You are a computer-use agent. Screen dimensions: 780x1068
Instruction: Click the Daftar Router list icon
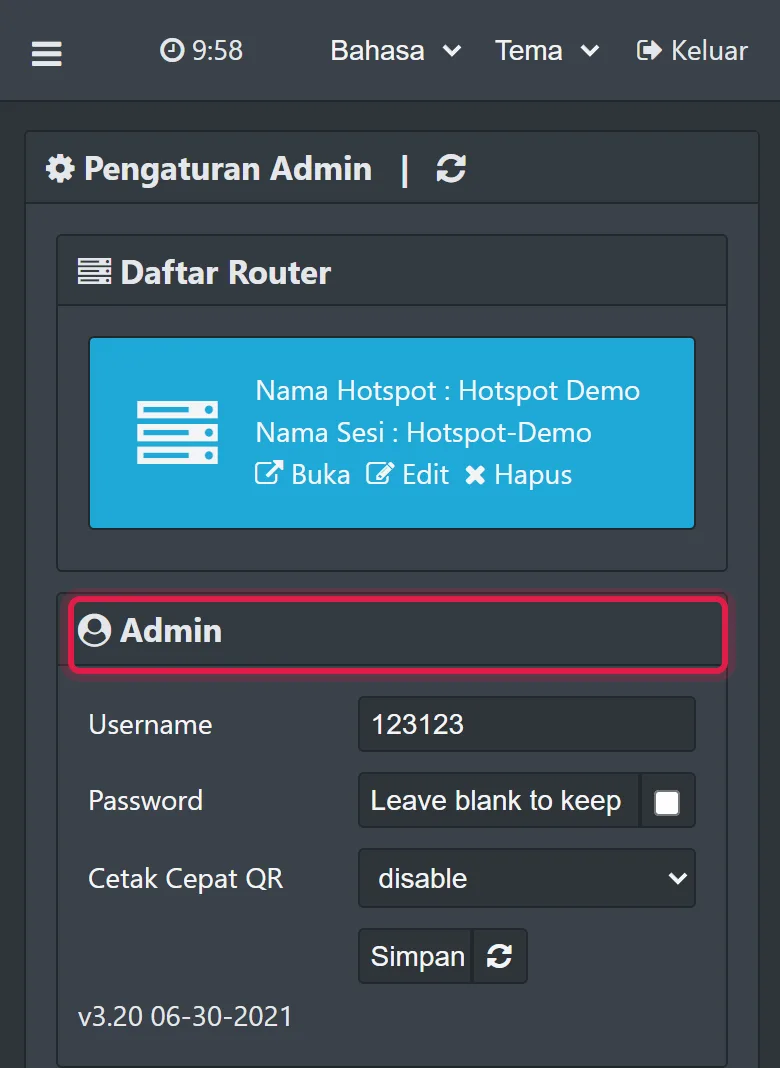point(94,272)
